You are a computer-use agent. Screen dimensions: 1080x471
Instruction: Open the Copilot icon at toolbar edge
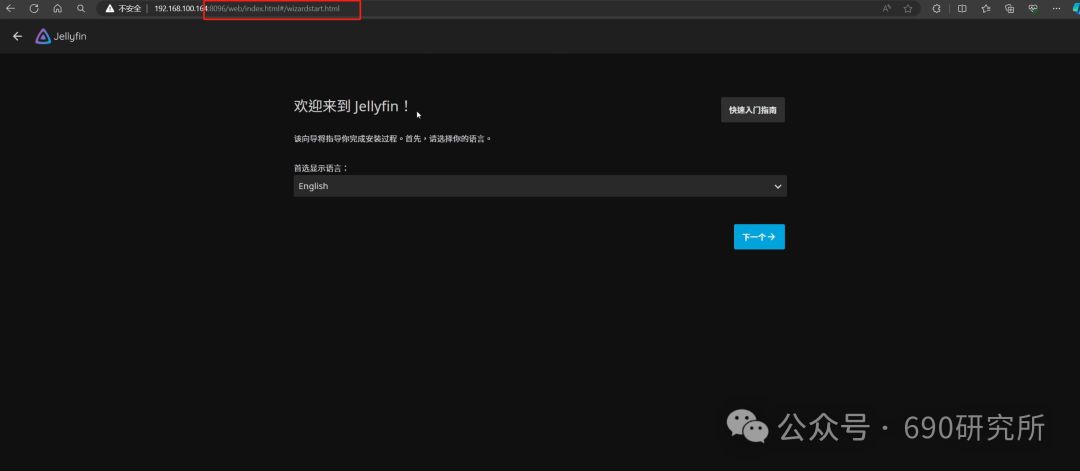(x=1076, y=8)
